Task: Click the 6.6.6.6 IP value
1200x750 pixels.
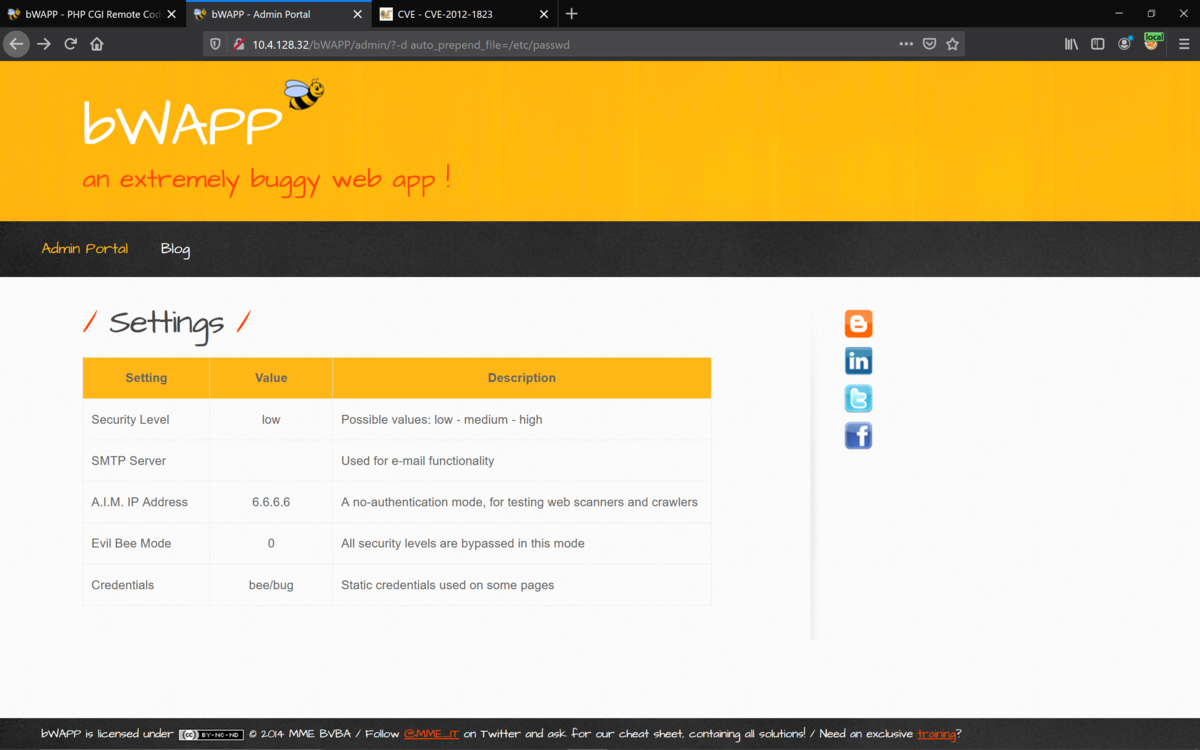Action: point(271,502)
